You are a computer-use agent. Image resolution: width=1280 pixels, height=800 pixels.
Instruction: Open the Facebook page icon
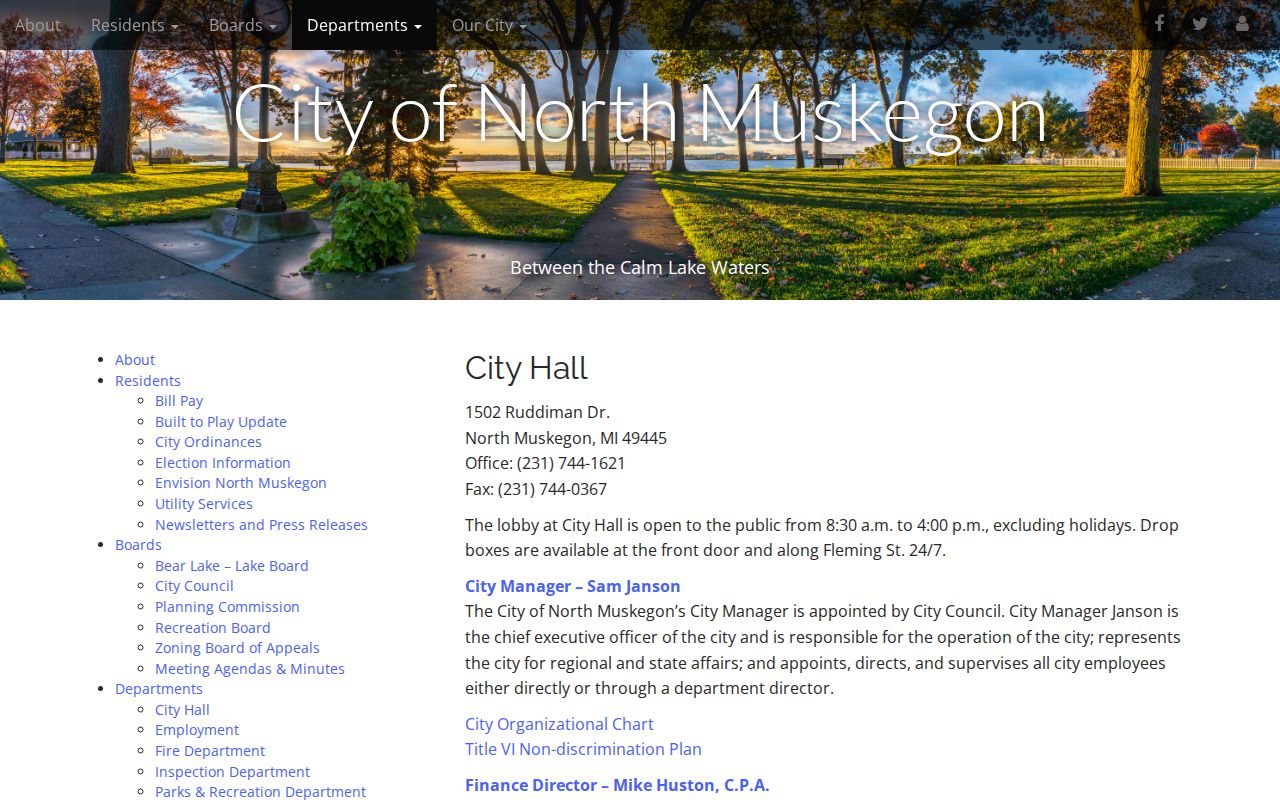[1159, 24]
